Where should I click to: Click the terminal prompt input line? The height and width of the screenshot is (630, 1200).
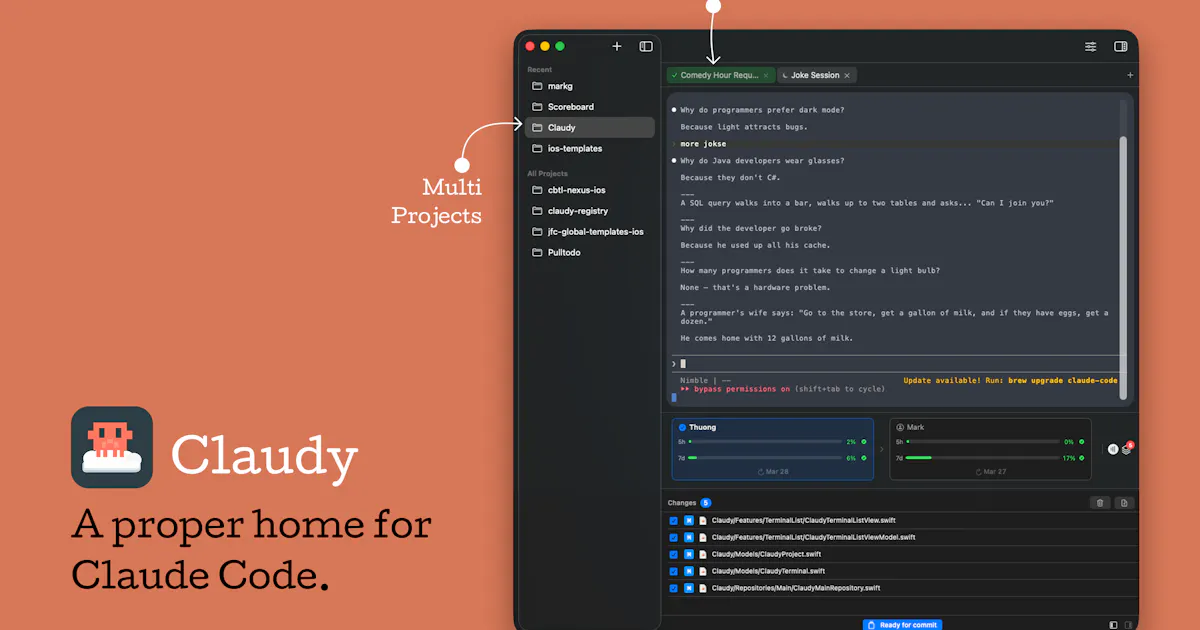point(897,364)
